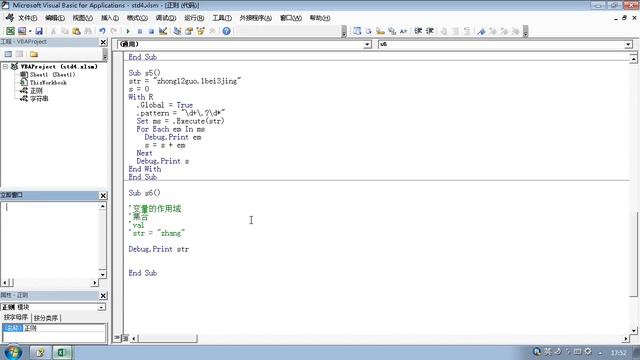640x360 pixels.
Task: Run the macro with the play icon
Action: click(128, 31)
